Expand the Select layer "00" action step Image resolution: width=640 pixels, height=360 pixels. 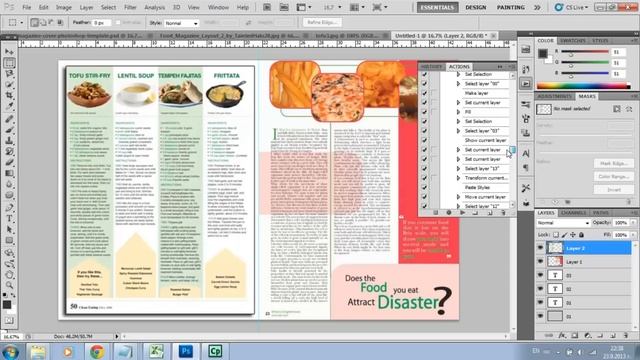[x=458, y=84]
